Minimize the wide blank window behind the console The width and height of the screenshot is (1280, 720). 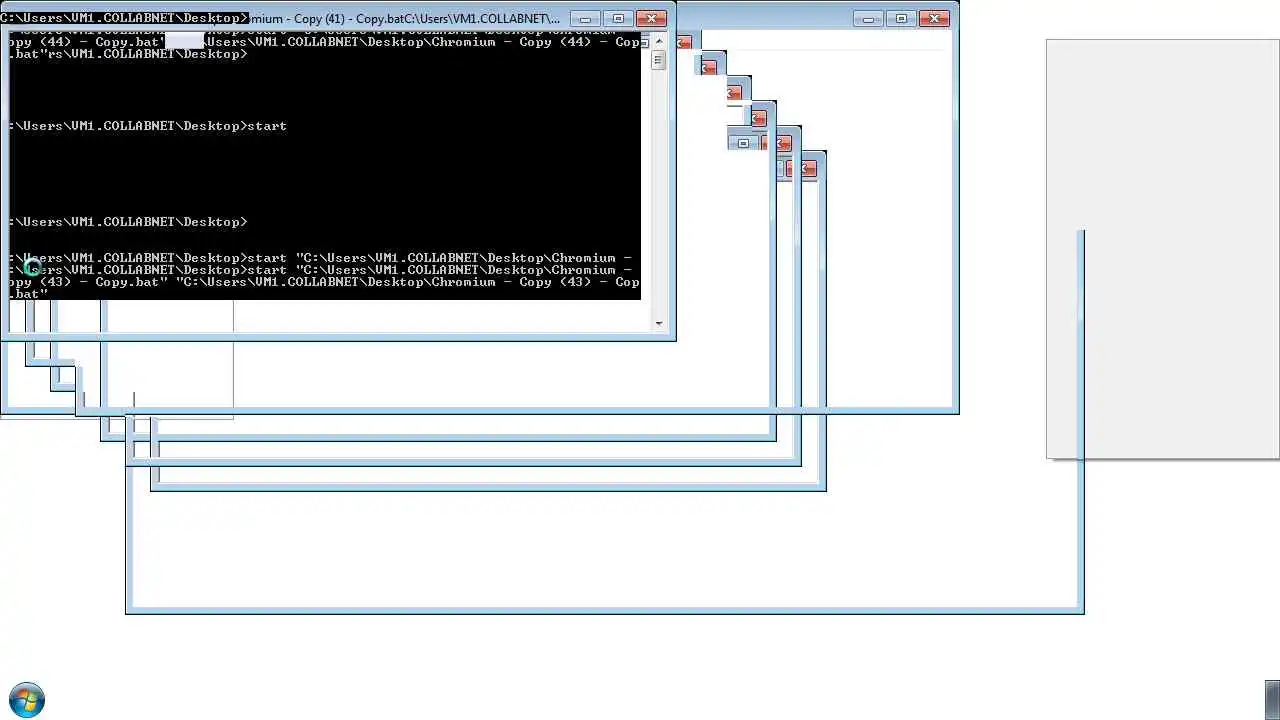pyautogui.click(x=869, y=19)
